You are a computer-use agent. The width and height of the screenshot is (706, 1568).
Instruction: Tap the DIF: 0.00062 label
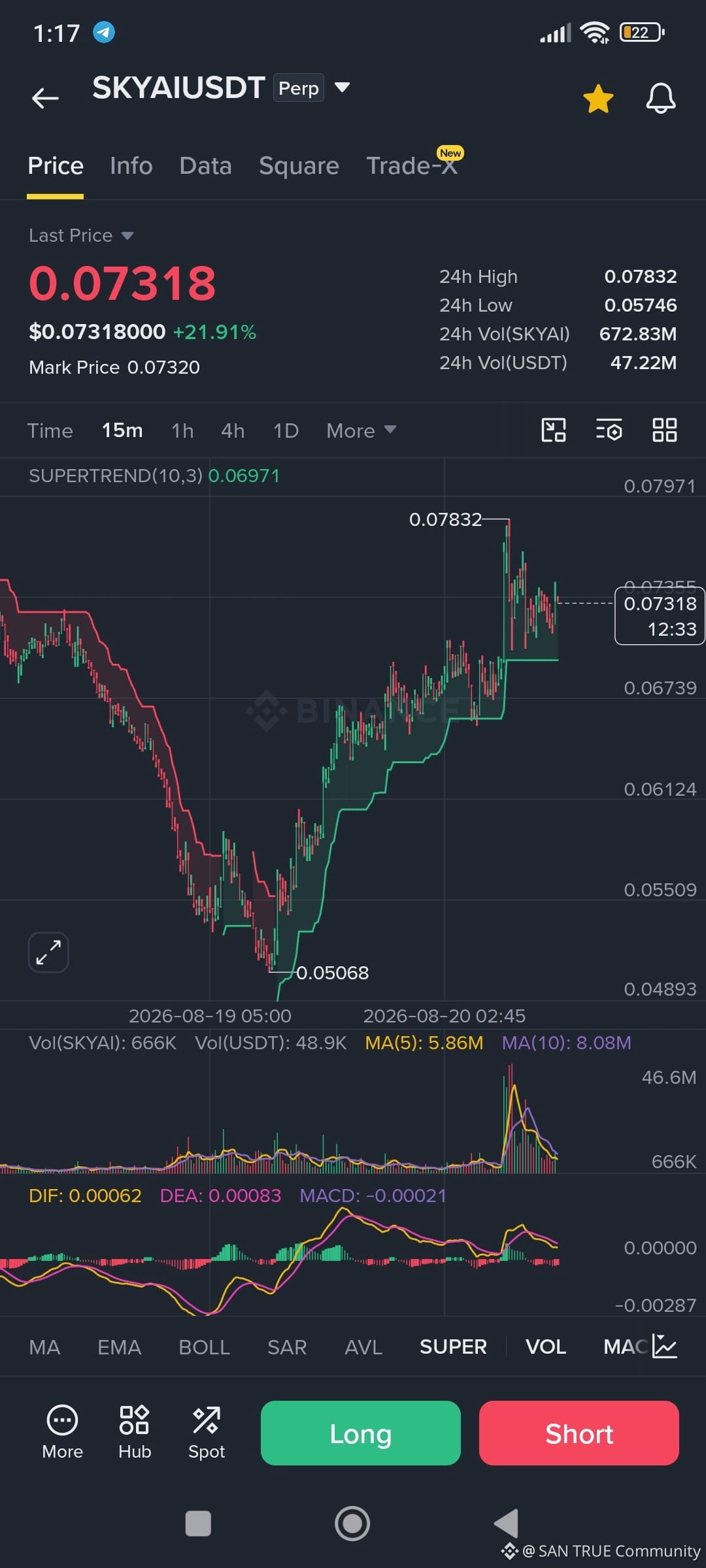click(x=85, y=1196)
